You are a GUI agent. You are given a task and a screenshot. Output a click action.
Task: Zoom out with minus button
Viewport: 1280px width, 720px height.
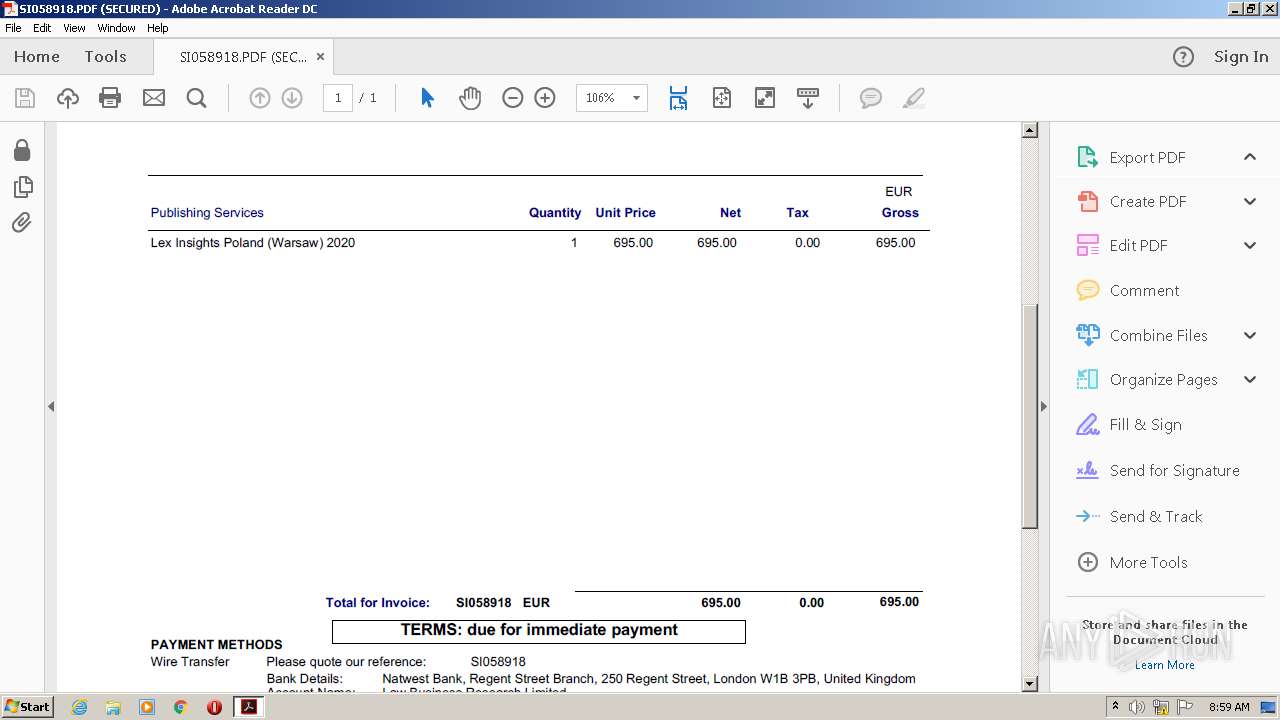(x=513, y=98)
